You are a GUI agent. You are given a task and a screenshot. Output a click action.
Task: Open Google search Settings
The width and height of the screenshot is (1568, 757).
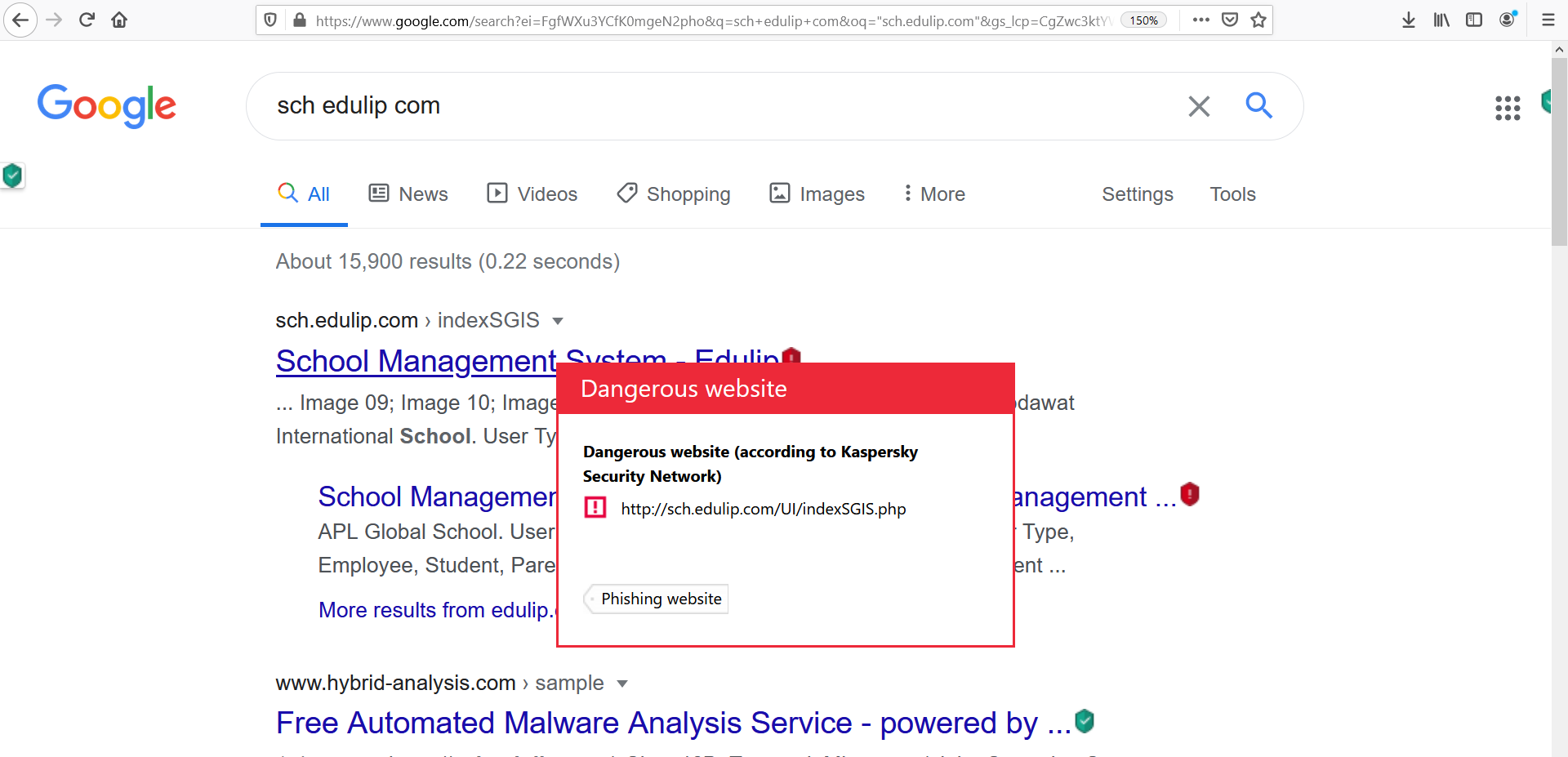tap(1137, 194)
